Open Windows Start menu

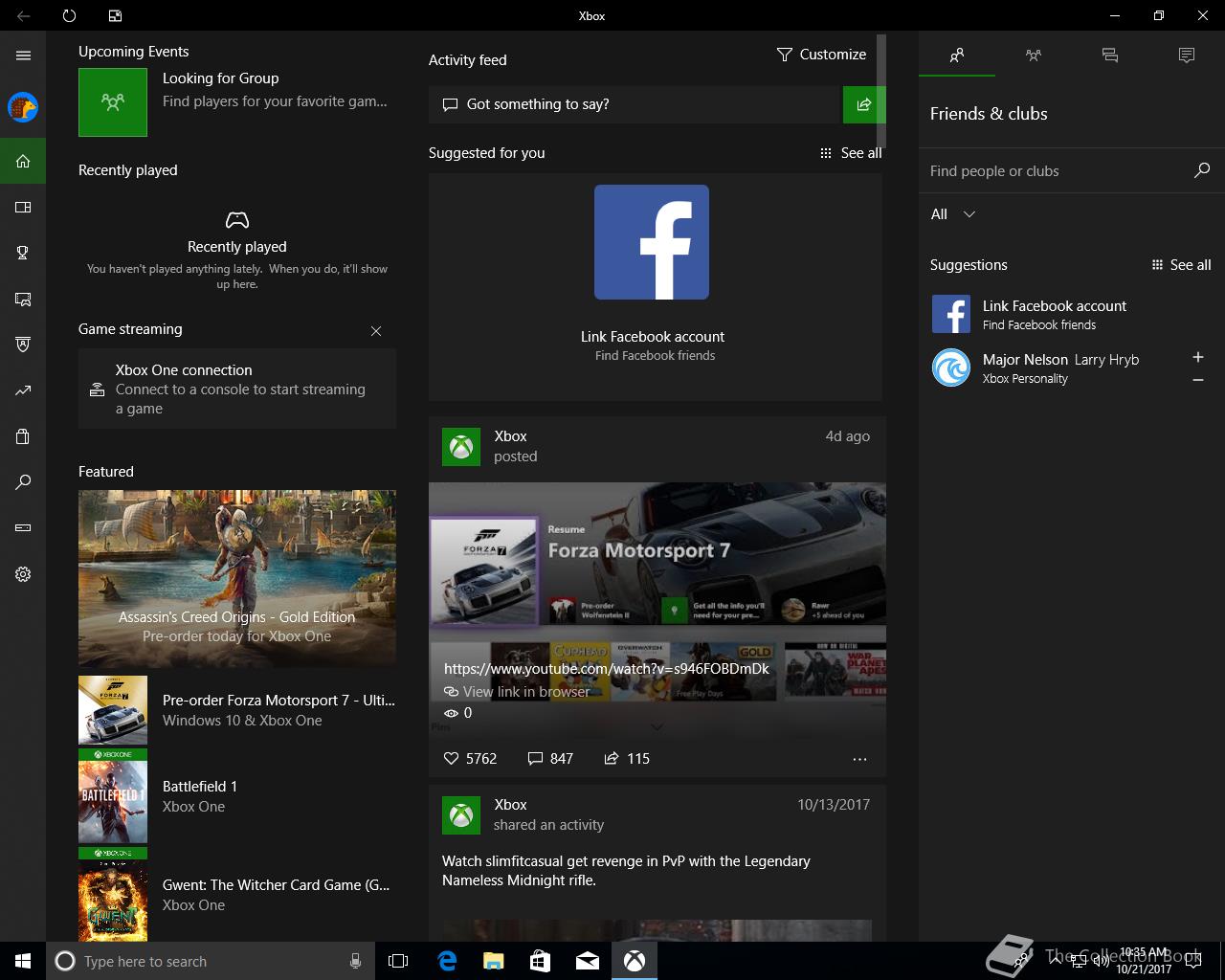23,961
